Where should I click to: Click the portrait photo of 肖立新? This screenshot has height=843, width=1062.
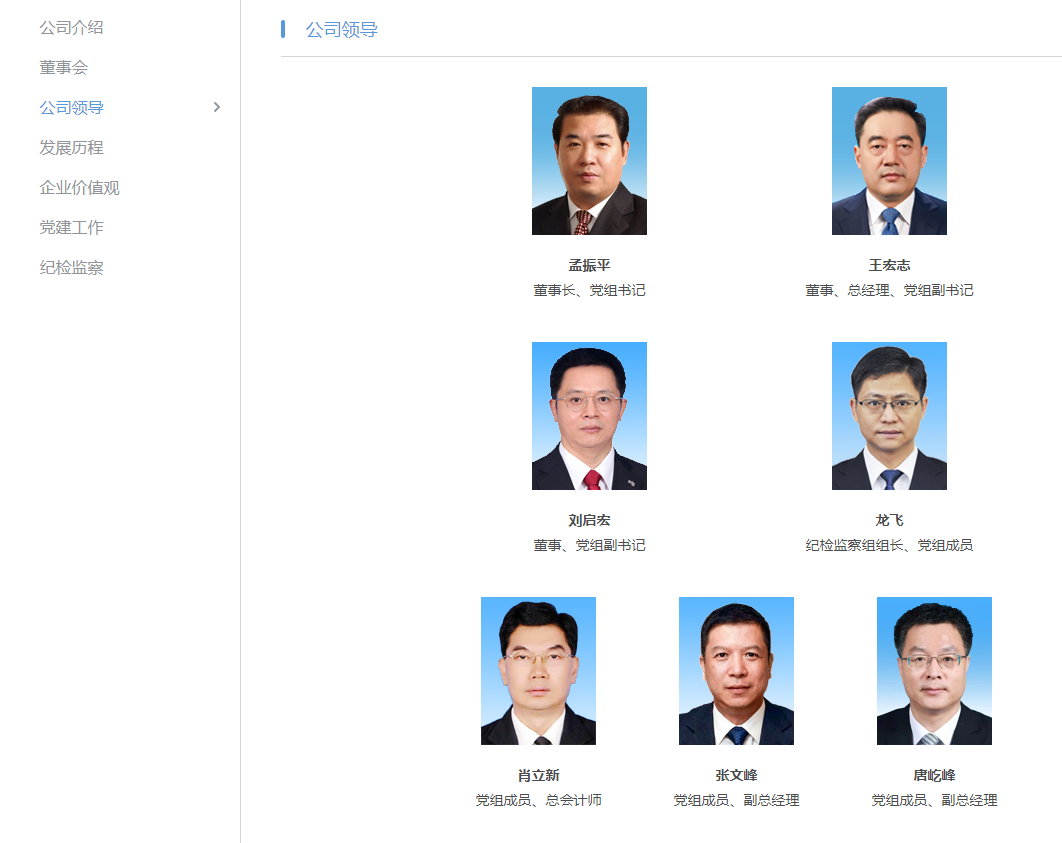click(538, 671)
